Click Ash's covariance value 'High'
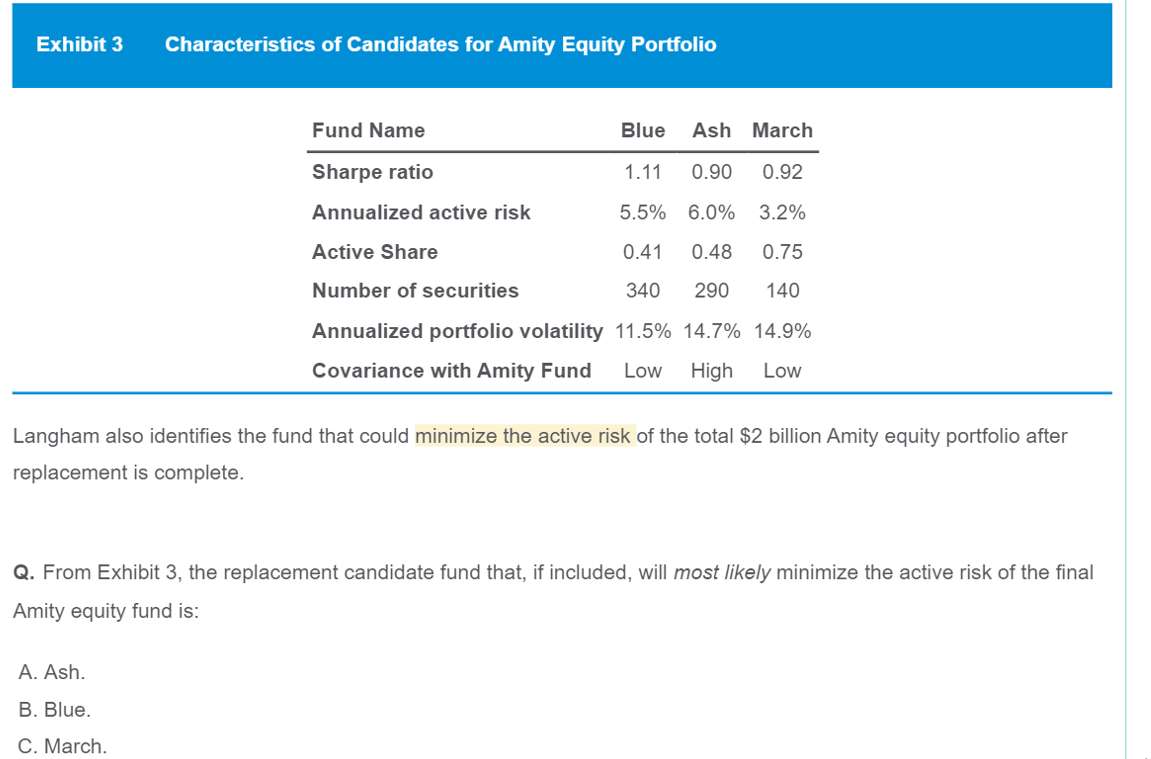The height and width of the screenshot is (759, 1151). (711, 371)
